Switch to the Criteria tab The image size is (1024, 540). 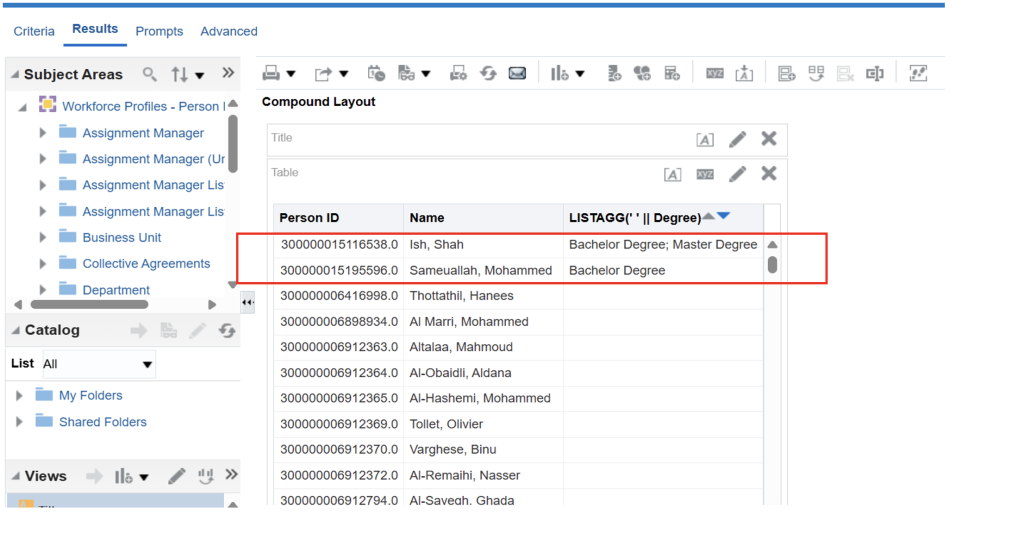34,31
